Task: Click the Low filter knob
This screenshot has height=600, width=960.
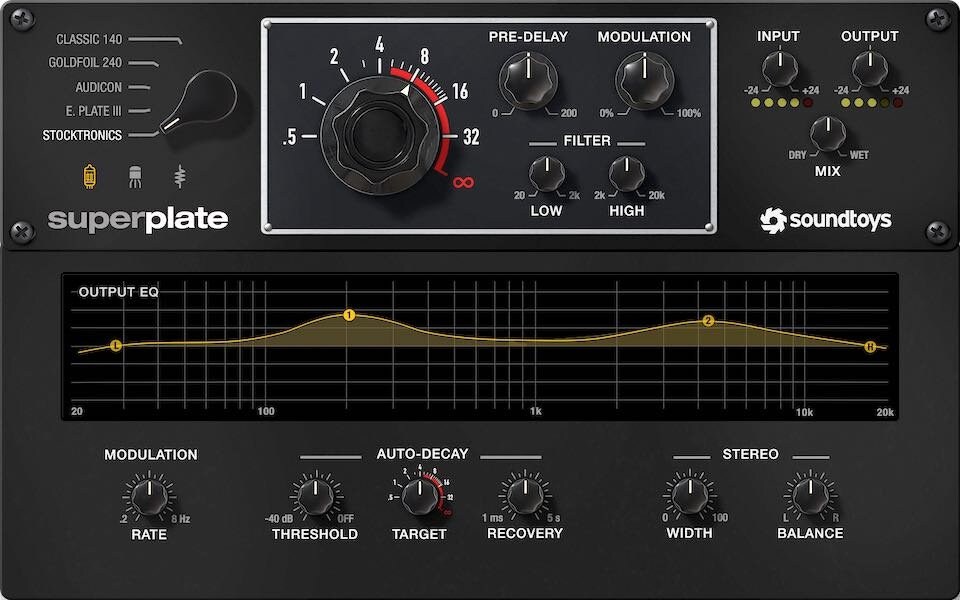Action: pos(547,174)
